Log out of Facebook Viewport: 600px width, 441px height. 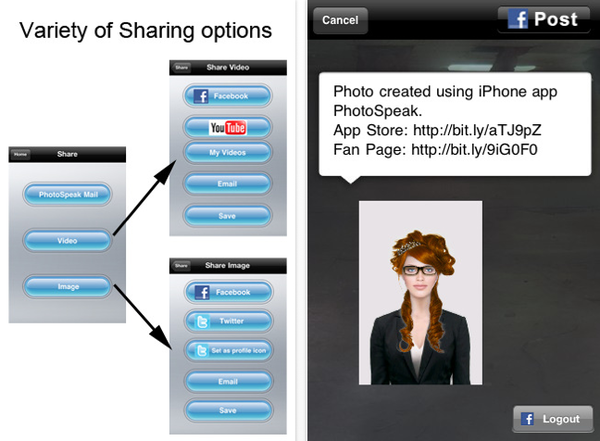click(x=553, y=419)
